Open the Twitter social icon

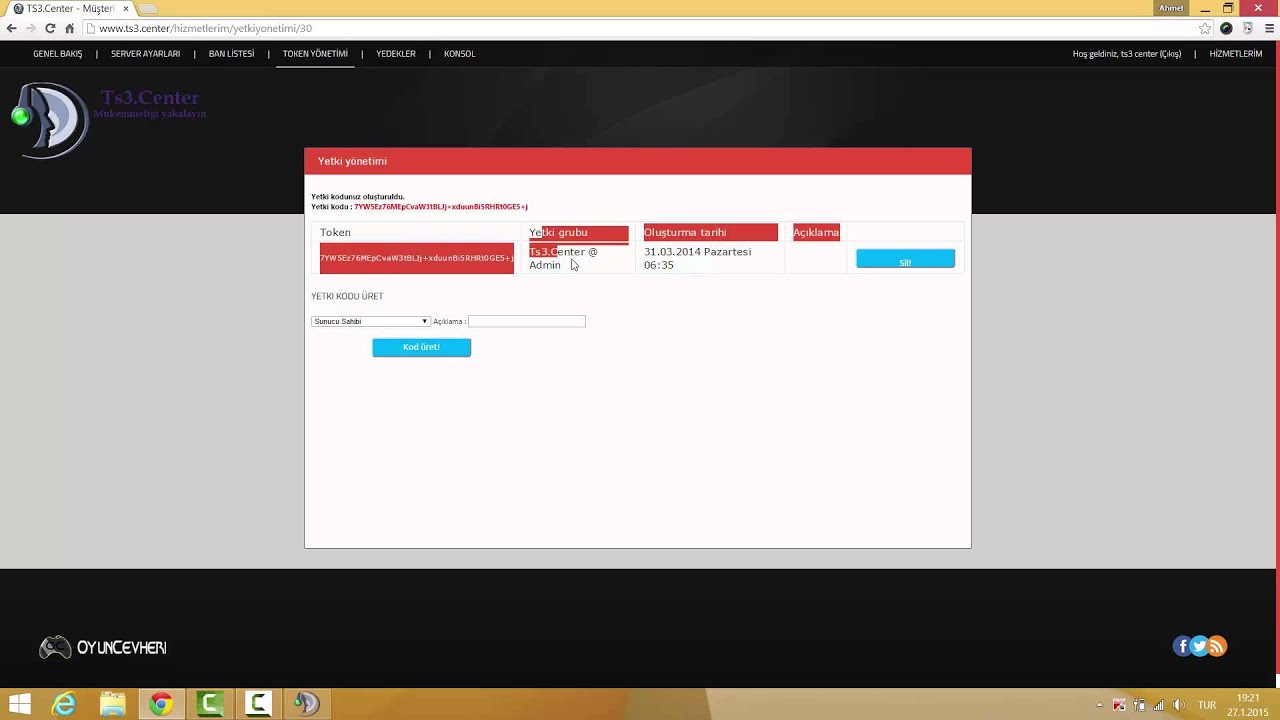tap(1199, 646)
